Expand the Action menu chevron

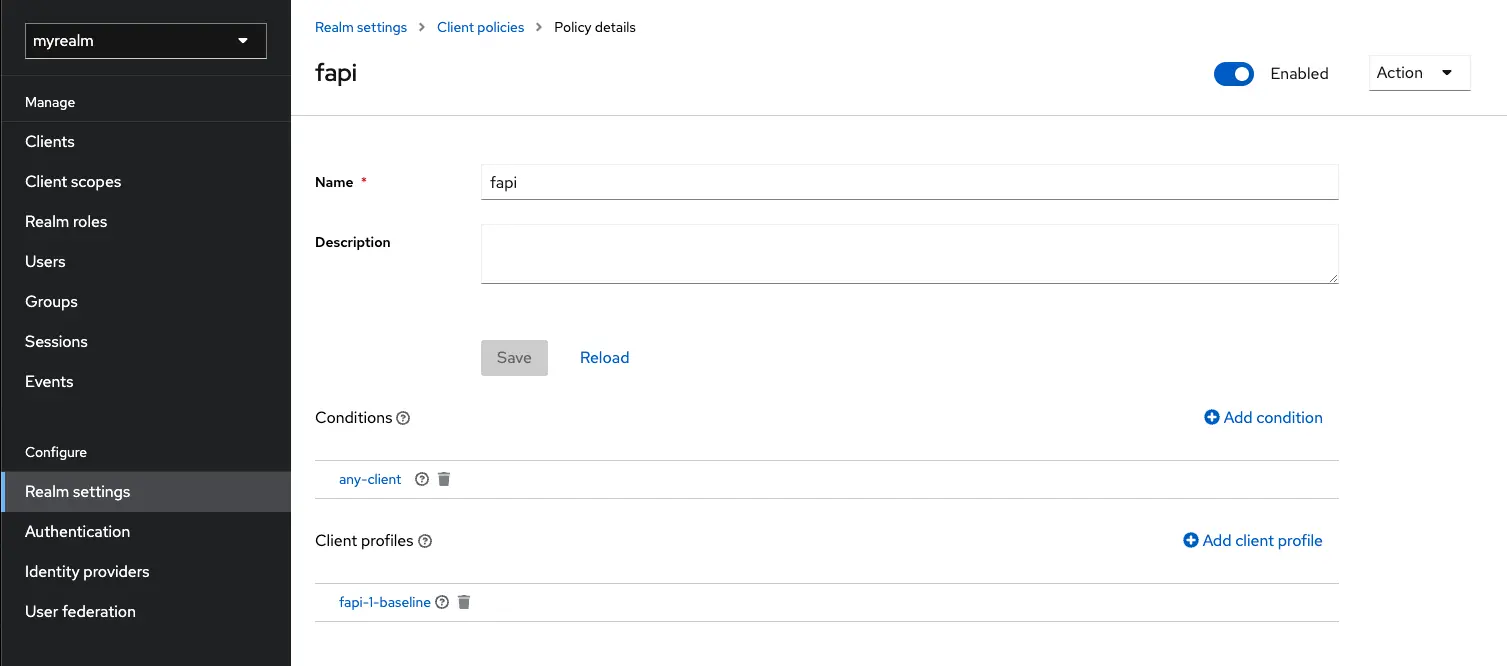click(1444, 72)
